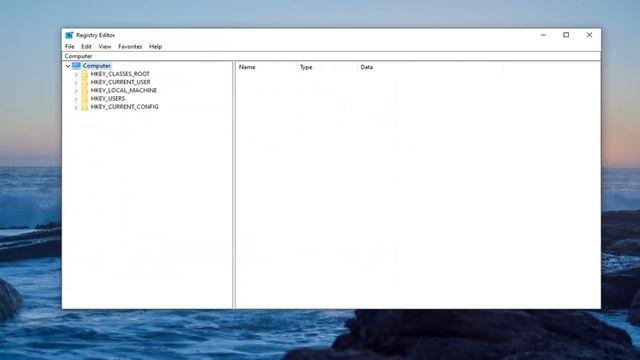This screenshot has height=360, width=640.
Task: Sort by the Name column header
Action: point(266,67)
